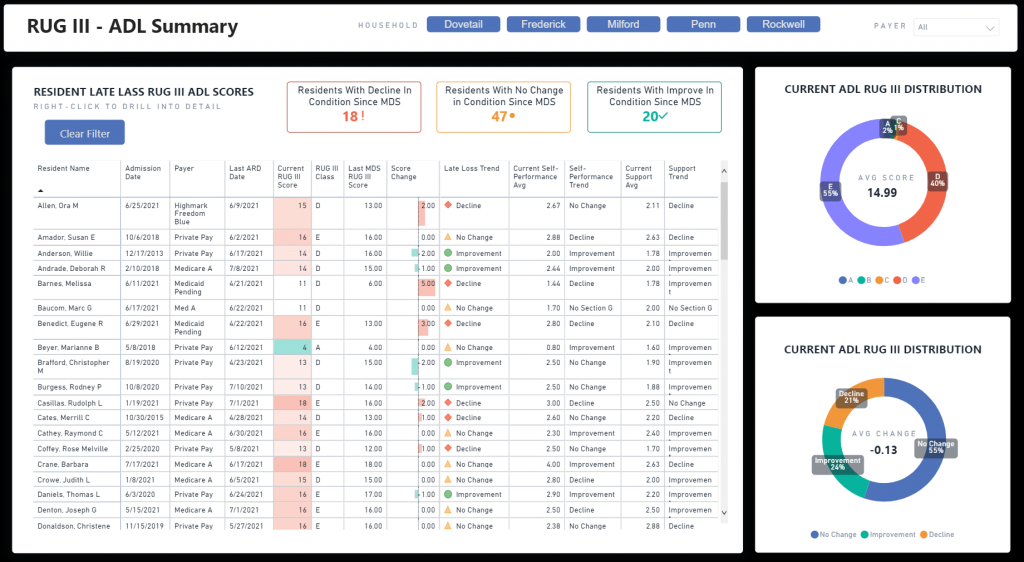Click decline icon for Cates, Merrill C
Viewport: 1024px width, 562px height.
(448, 417)
